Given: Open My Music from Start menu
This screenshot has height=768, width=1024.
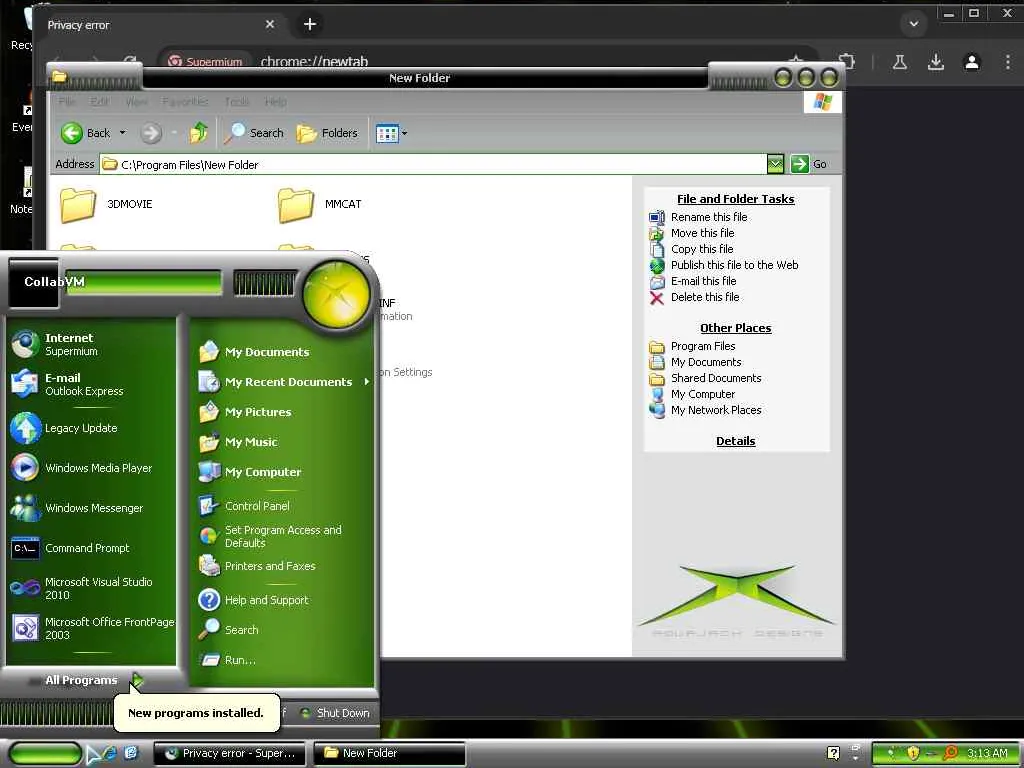Looking at the screenshot, I should click(x=284, y=442).
